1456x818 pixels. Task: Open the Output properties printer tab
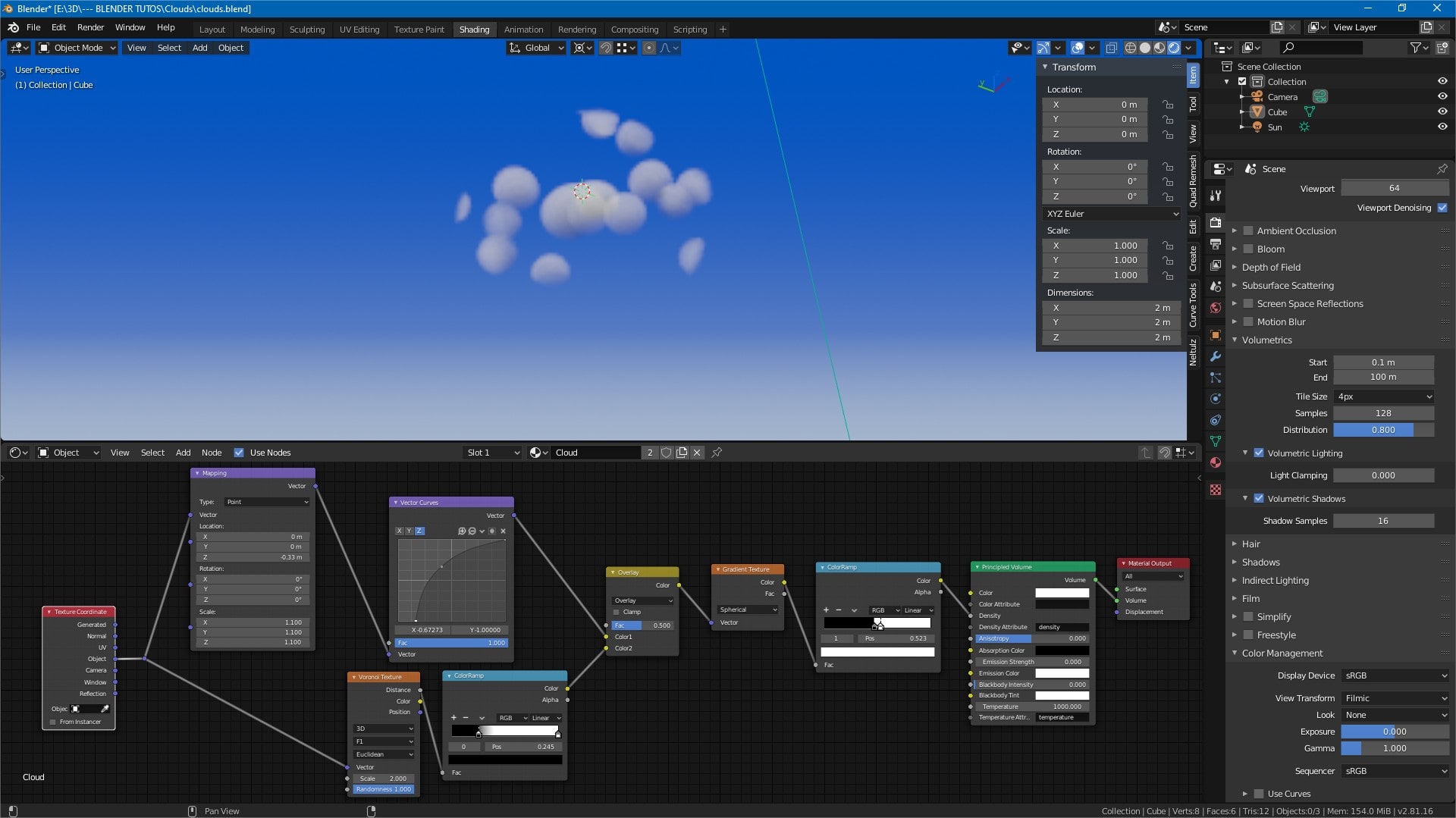1216,244
